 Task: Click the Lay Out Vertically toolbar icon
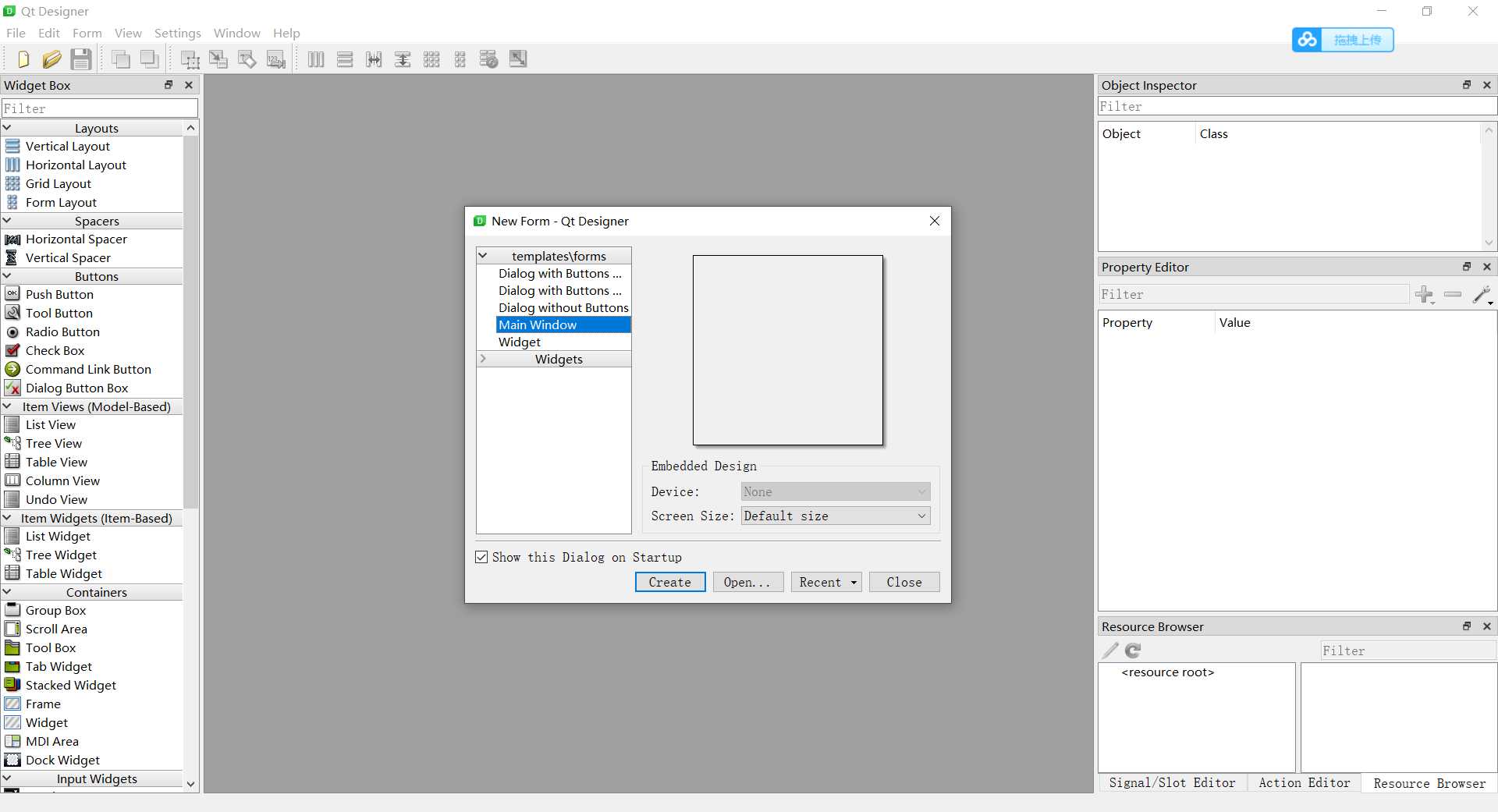(x=345, y=59)
